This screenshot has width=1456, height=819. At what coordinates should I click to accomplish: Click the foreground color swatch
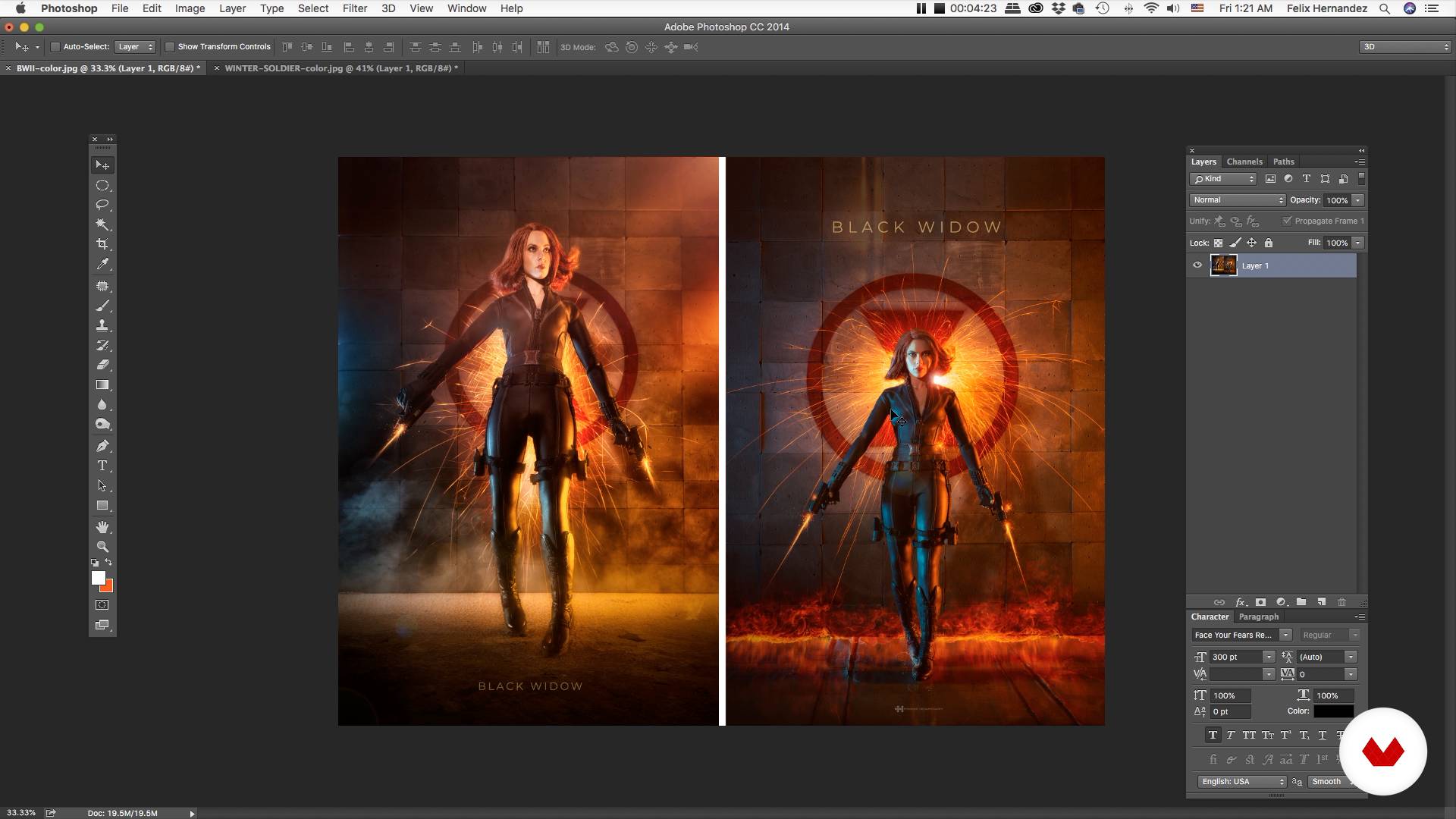point(98,578)
